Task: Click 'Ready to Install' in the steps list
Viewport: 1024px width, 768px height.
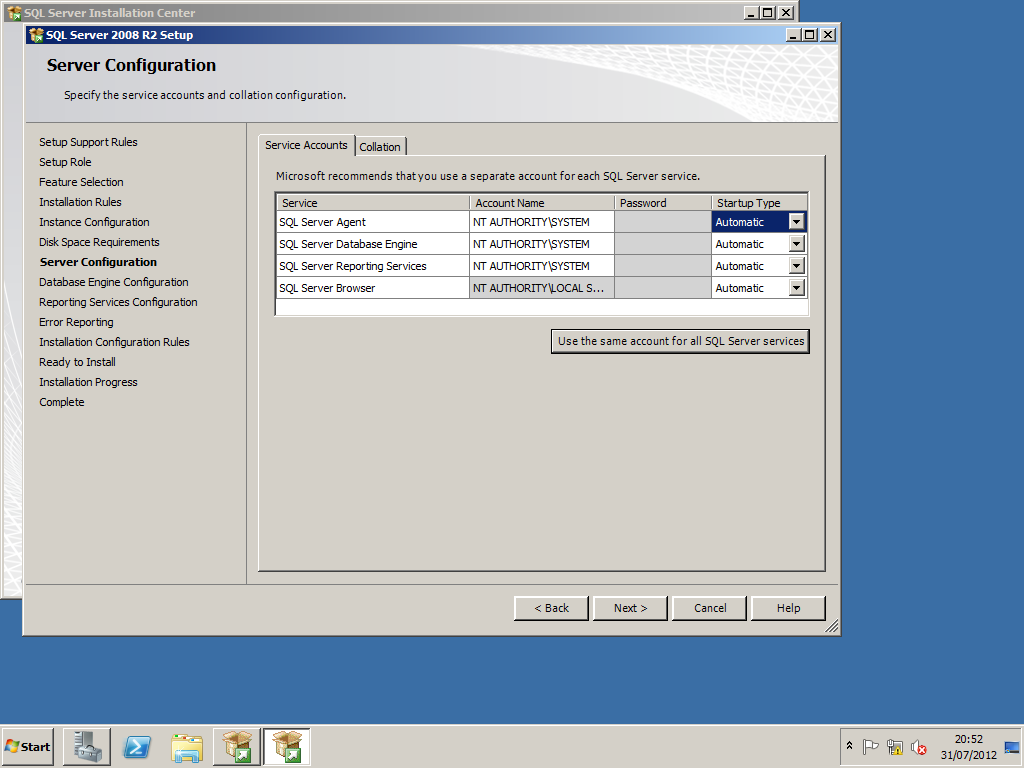Action: click(77, 362)
